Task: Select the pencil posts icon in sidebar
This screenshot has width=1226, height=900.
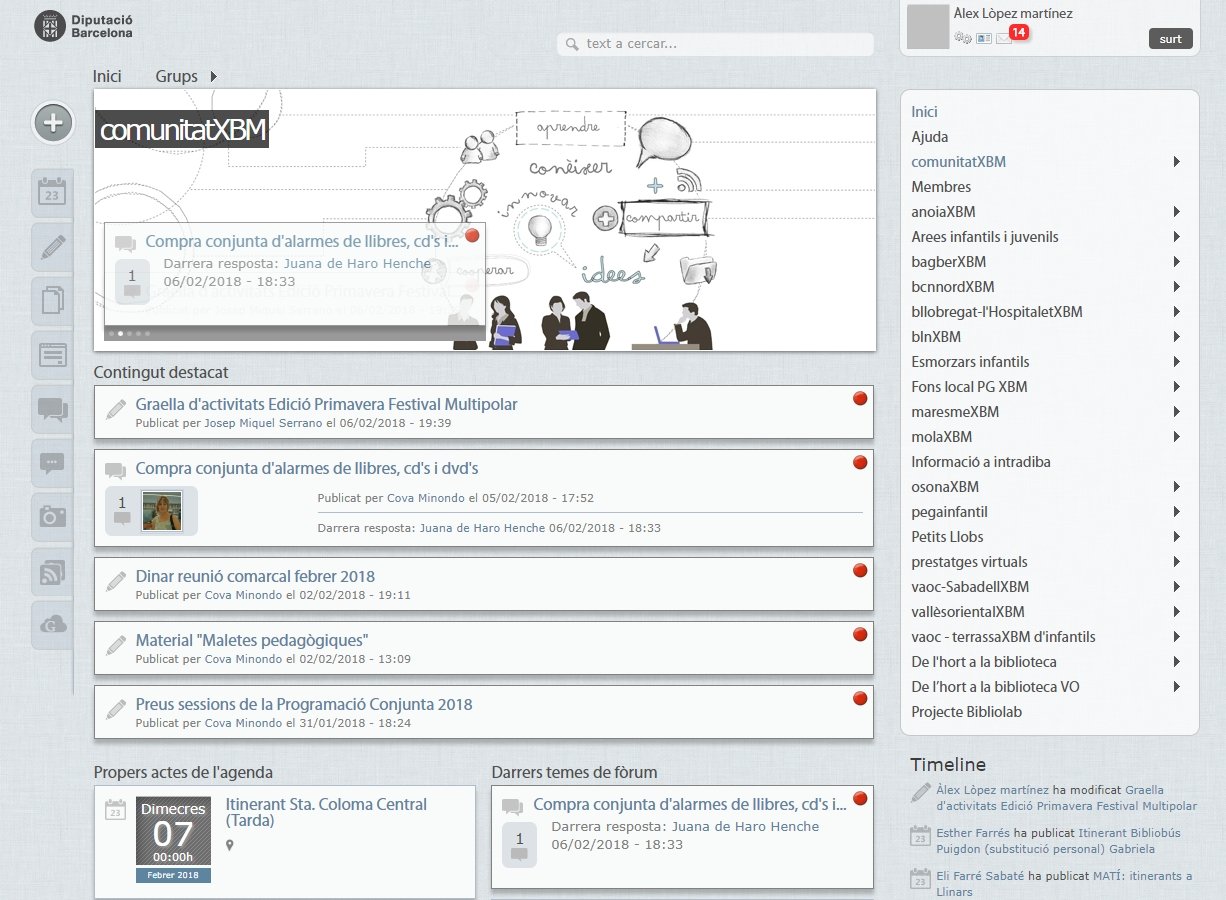Action: (x=52, y=248)
